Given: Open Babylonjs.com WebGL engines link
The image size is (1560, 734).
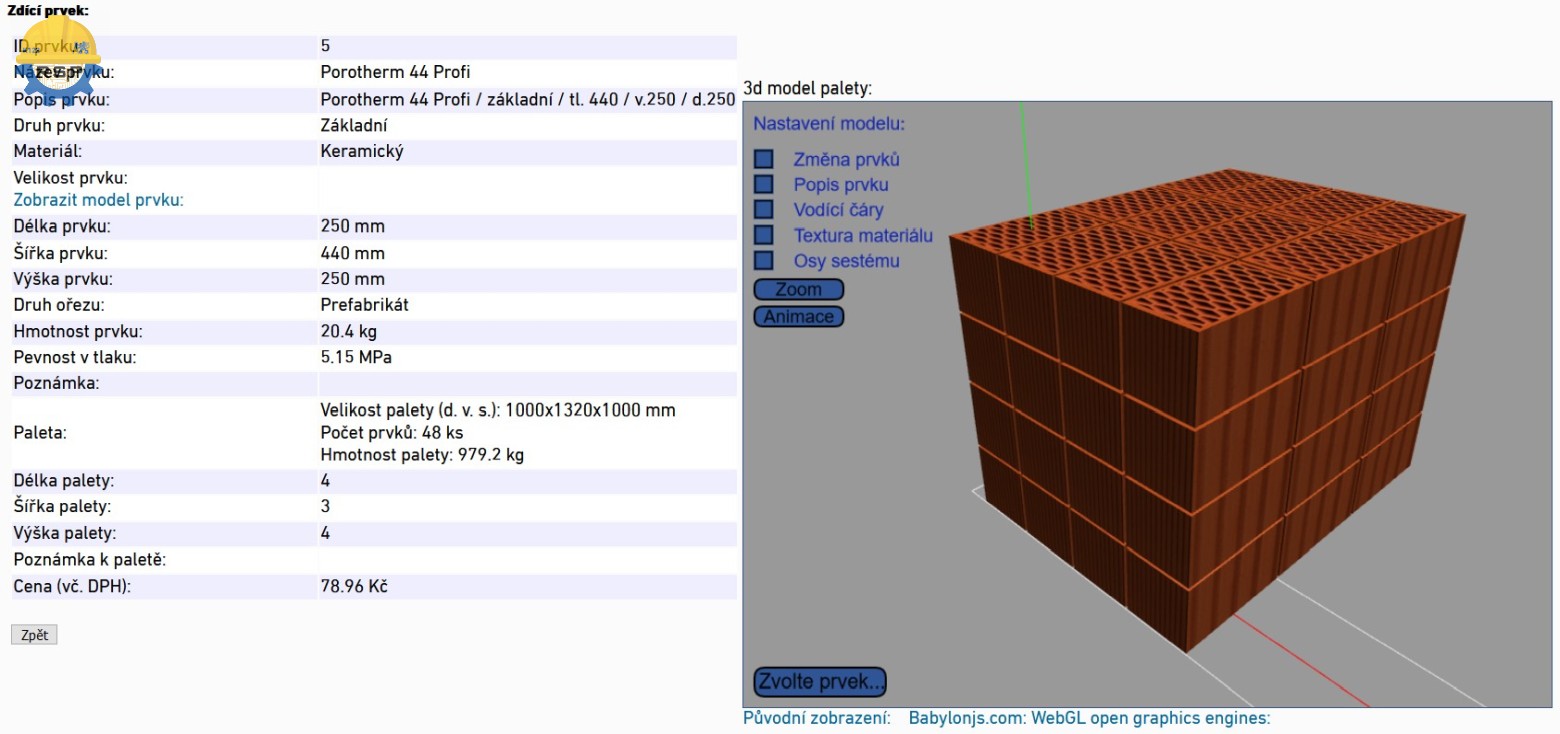Looking at the screenshot, I should click(1089, 718).
